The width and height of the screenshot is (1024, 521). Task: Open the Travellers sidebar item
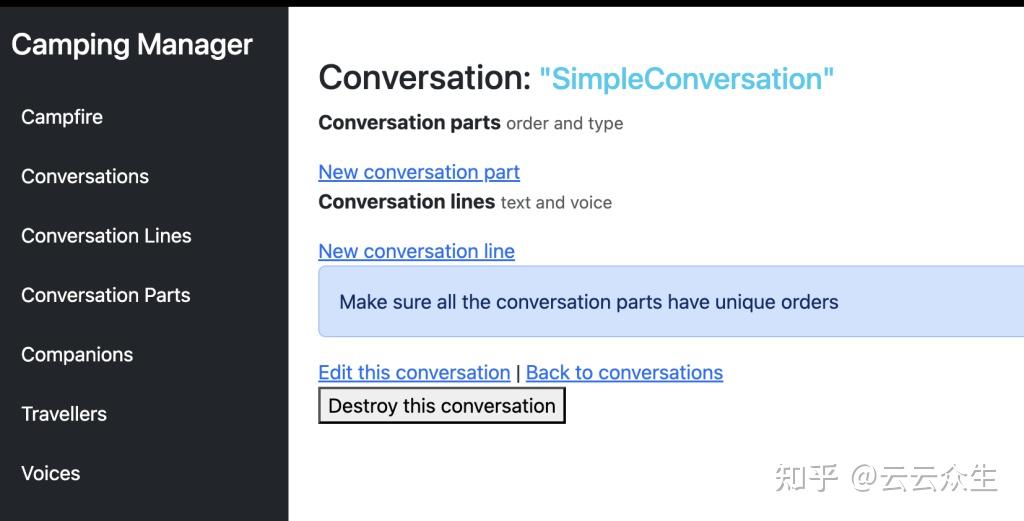[64, 414]
